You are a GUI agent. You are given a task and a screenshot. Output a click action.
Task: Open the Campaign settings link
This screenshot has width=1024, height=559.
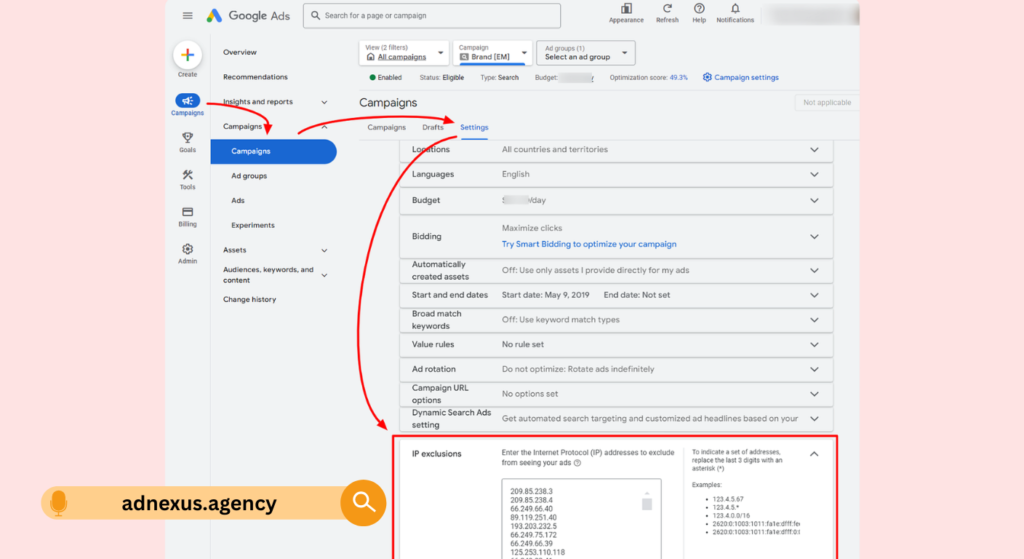click(x=746, y=77)
